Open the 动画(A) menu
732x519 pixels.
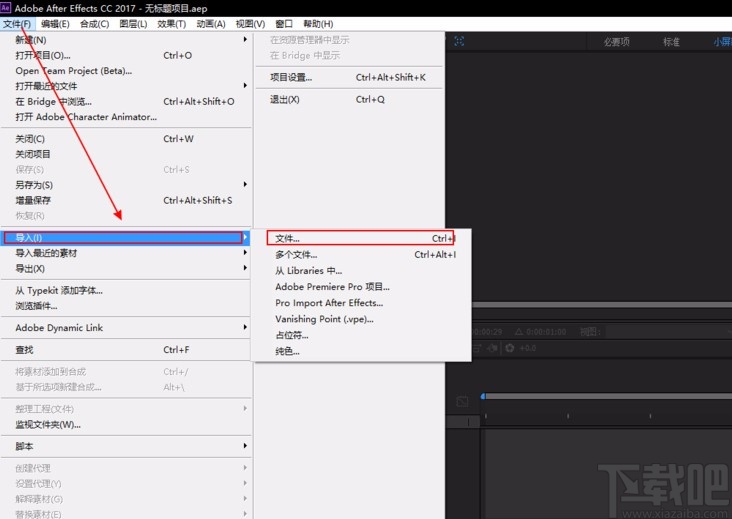click(211, 24)
